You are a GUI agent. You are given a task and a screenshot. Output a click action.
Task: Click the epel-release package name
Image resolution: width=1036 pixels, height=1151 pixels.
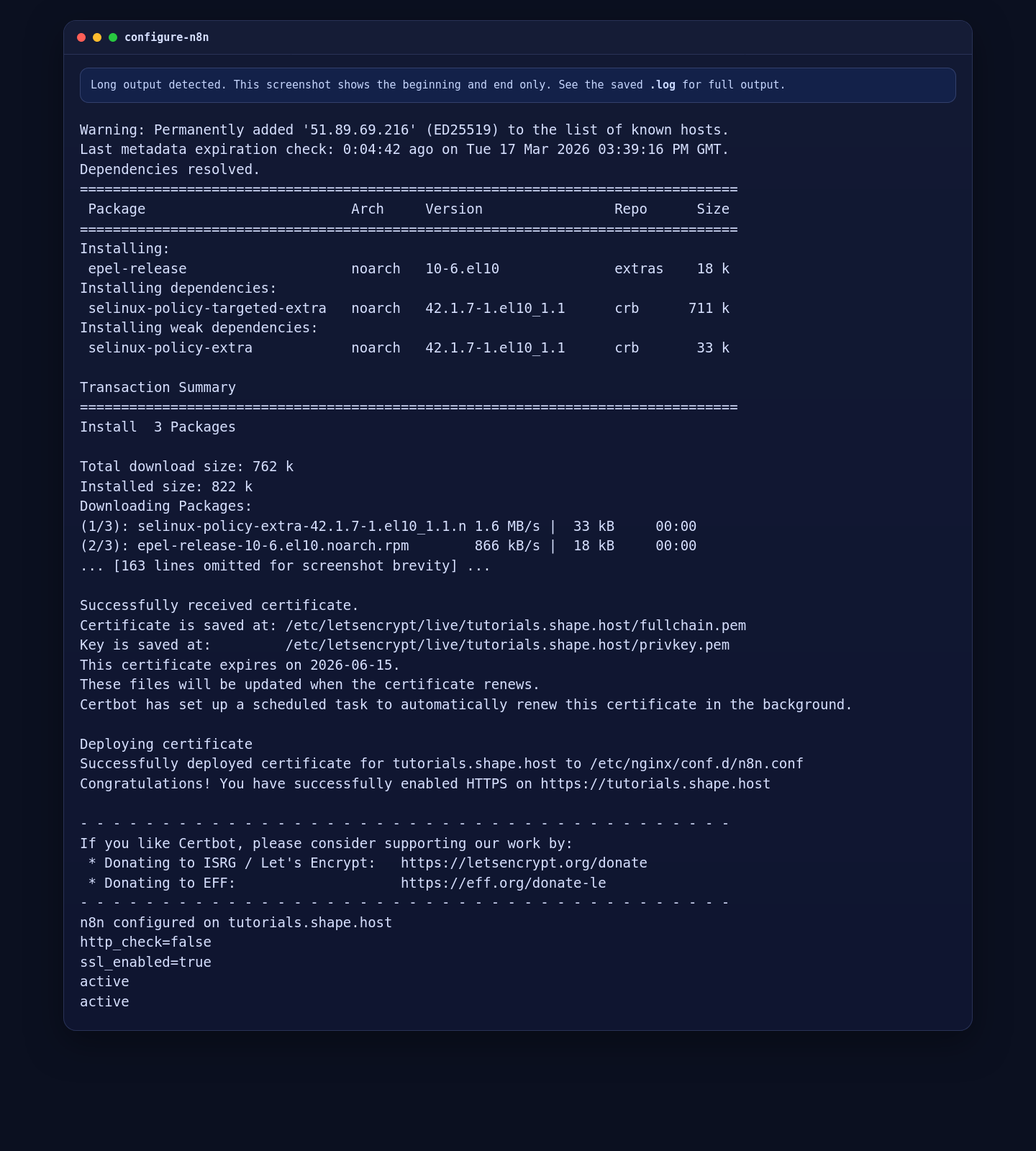[137, 269]
